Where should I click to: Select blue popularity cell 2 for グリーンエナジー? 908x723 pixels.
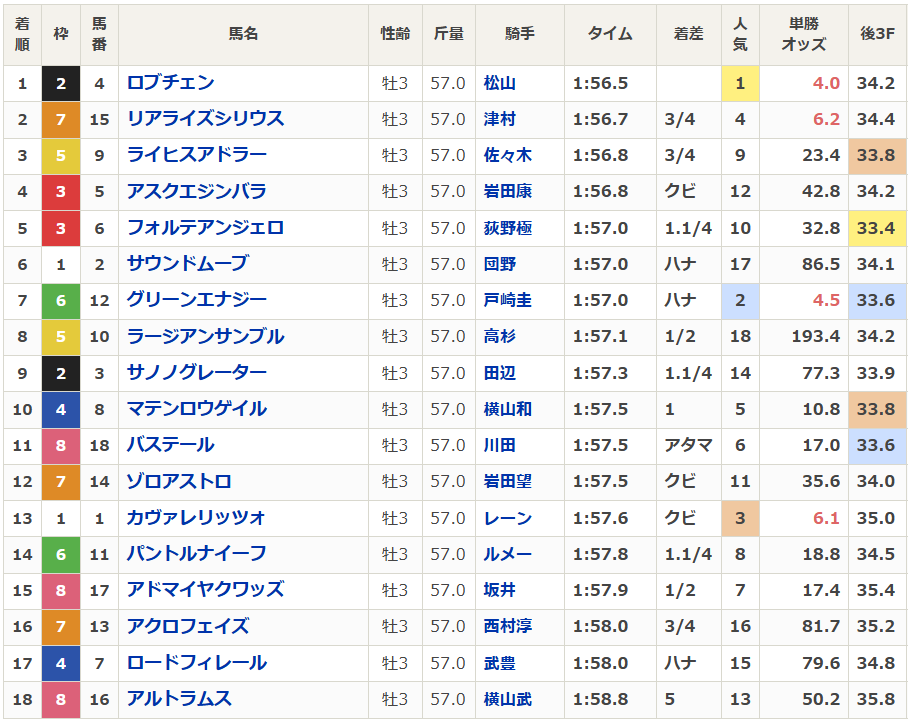(x=740, y=300)
